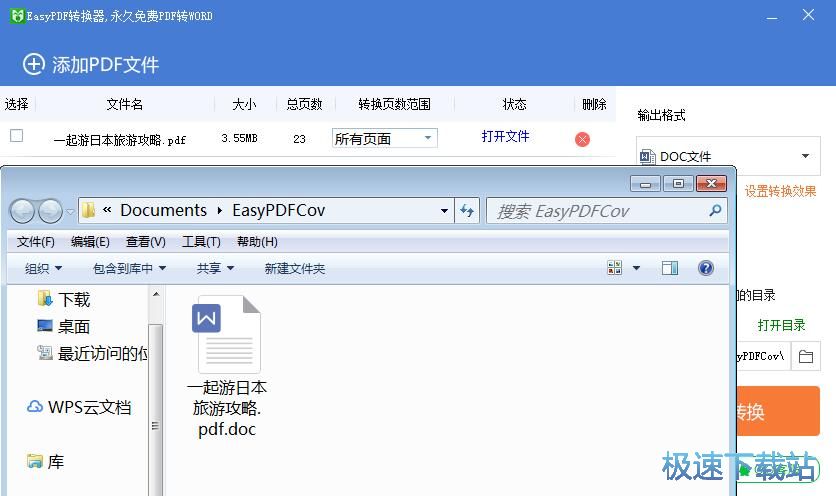Click the 一起游日本旅游攻略.pdf file name
This screenshot has width=836, height=496.
(x=119, y=140)
